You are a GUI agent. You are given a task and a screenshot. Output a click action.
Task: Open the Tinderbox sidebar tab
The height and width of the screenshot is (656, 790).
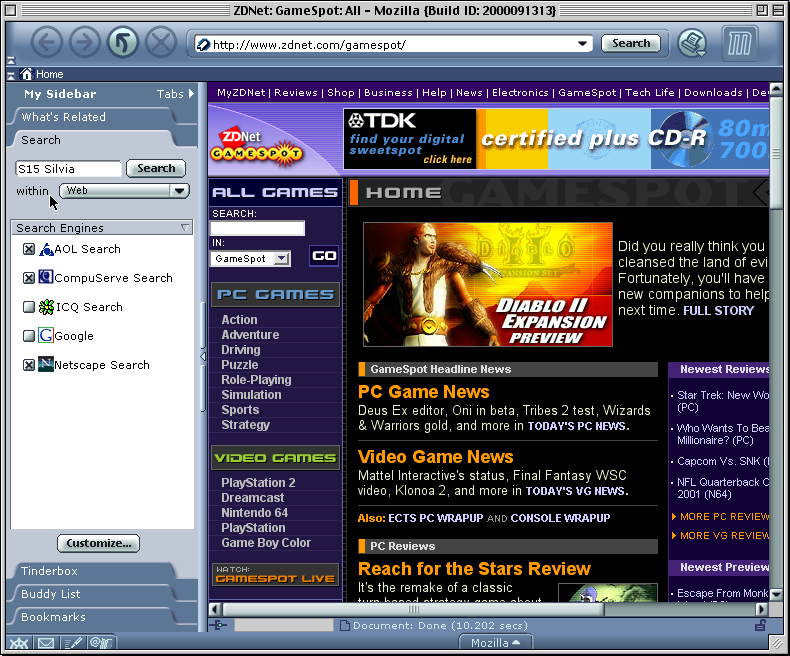coord(94,571)
